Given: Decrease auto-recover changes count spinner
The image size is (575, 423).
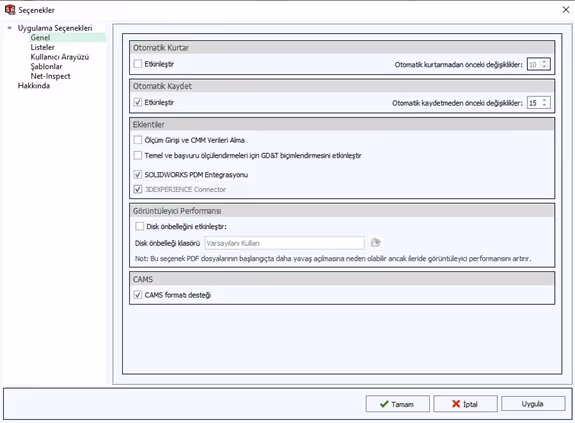Looking at the screenshot, I should [544, 67].
